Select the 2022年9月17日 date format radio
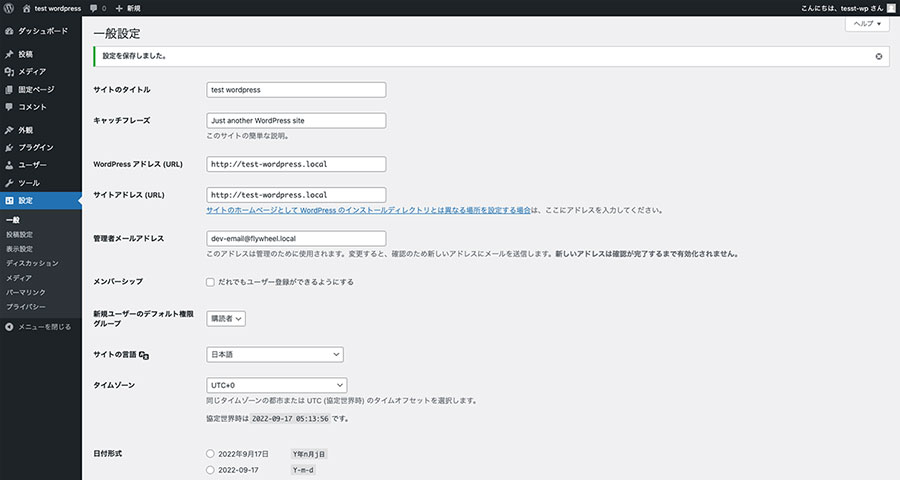Viewport: 900px width, 480px height. [x=210, y=453]
